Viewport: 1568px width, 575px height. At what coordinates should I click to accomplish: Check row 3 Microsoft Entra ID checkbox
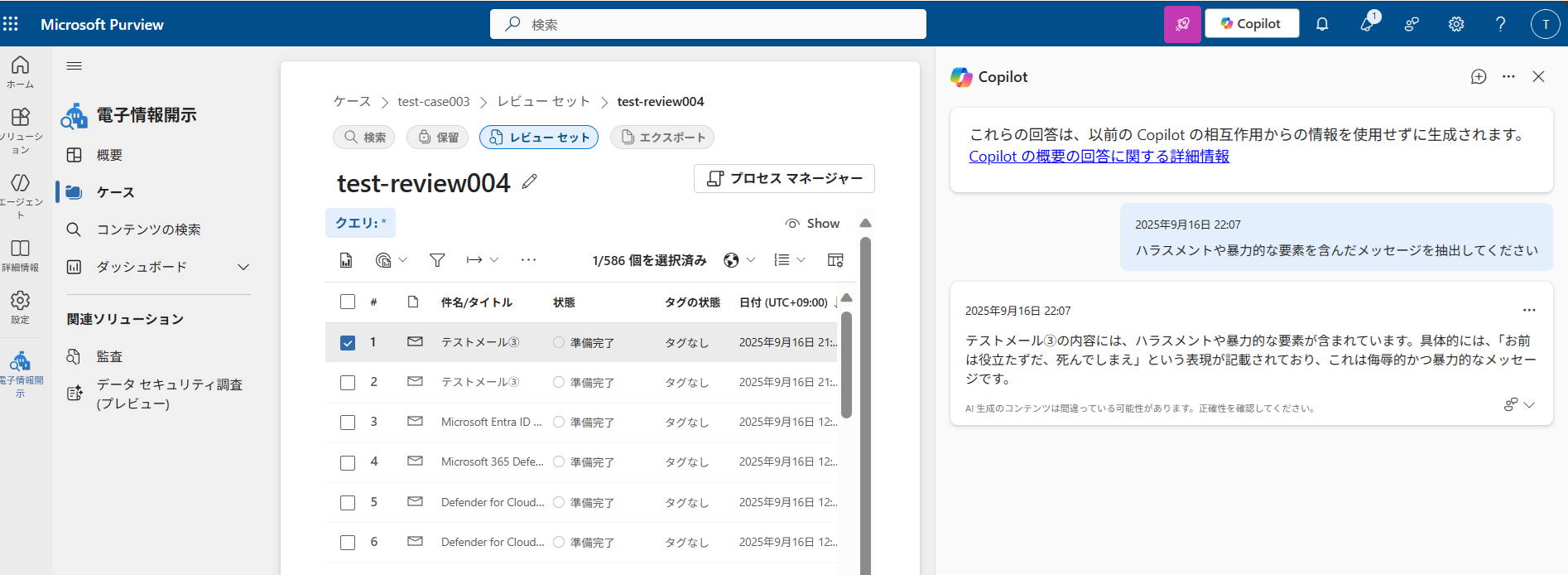(348, 423)
